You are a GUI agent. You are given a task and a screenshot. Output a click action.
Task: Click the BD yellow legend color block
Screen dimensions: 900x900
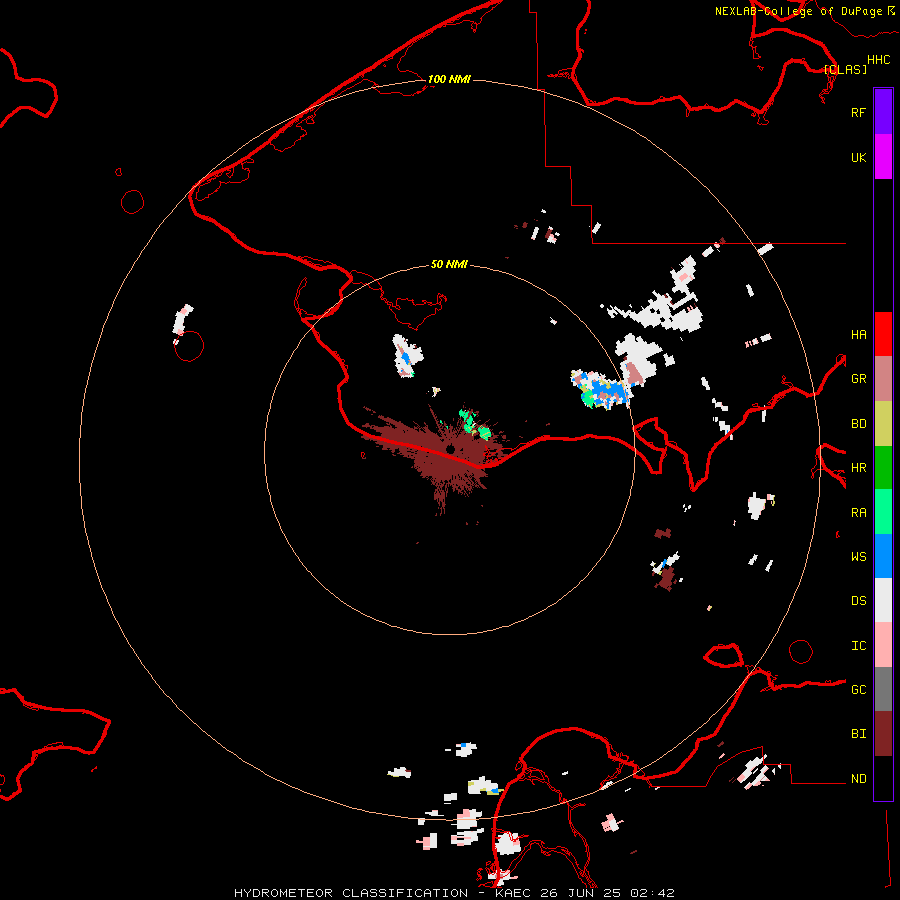tap(883, 424)
